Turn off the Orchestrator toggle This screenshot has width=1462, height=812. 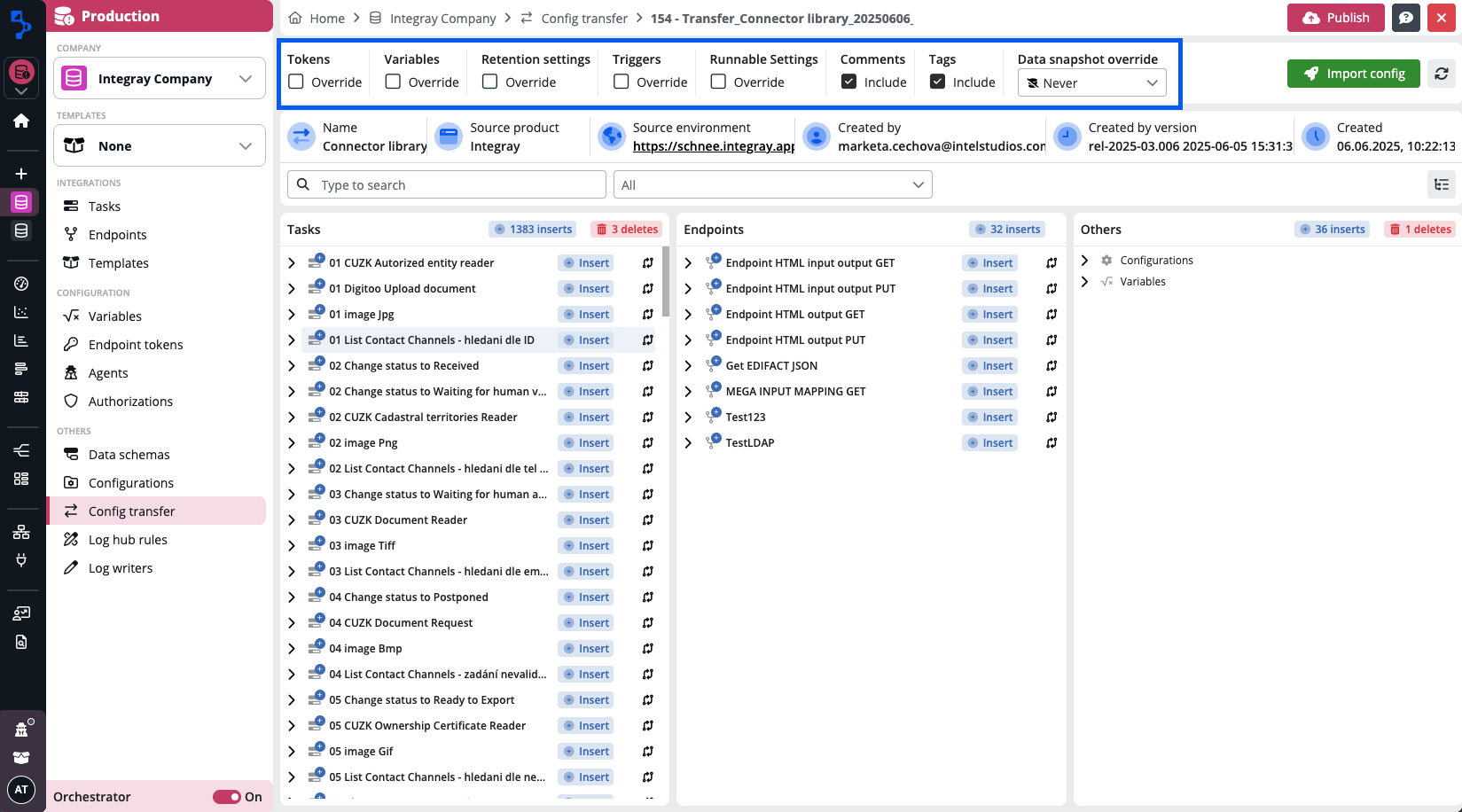coord(227,797)
